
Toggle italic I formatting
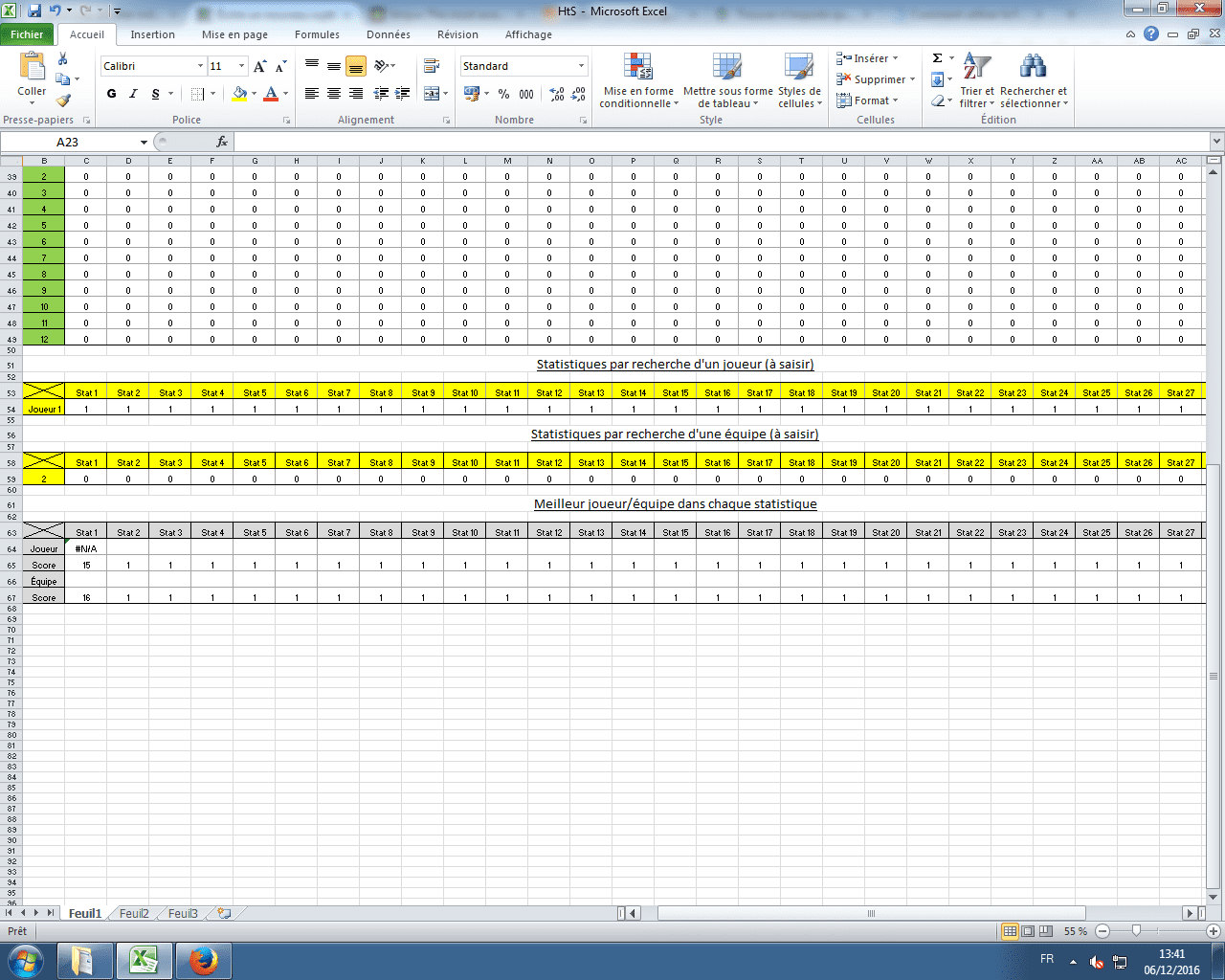coord(133,94)
